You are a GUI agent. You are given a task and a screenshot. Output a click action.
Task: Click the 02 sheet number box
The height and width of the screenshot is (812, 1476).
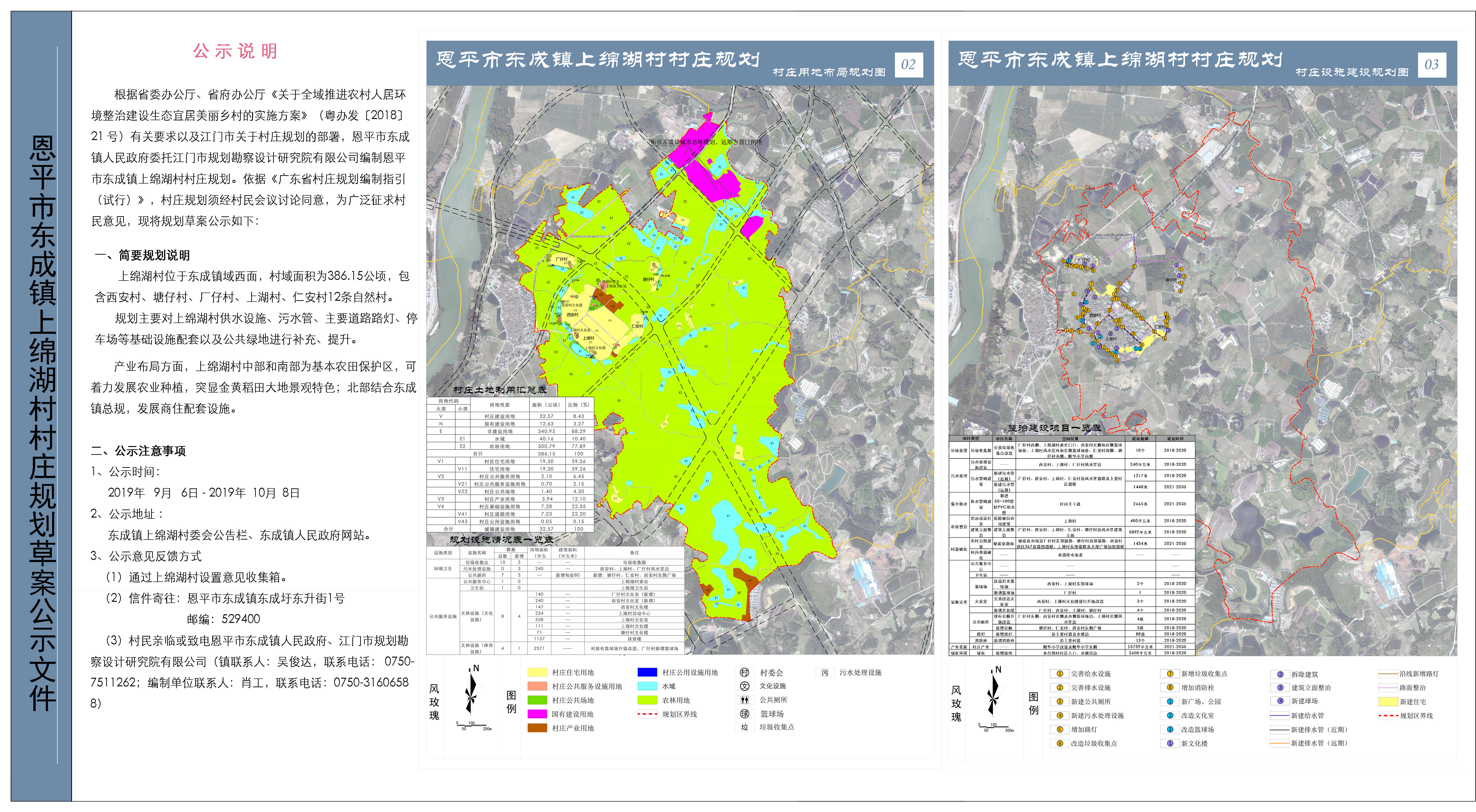(x=909, y=65)
